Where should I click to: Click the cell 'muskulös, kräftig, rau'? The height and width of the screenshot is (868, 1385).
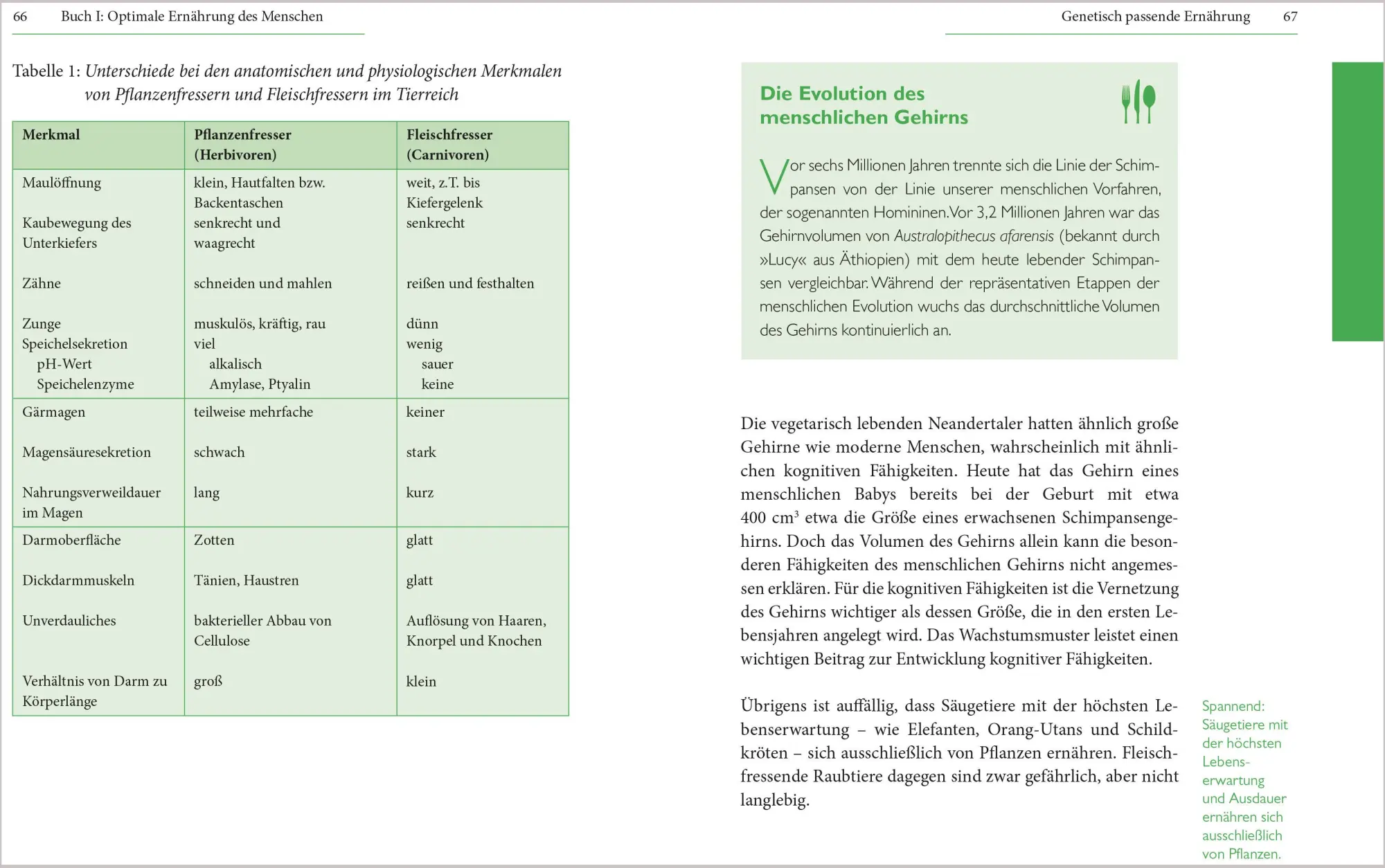(x=260, y=324)
